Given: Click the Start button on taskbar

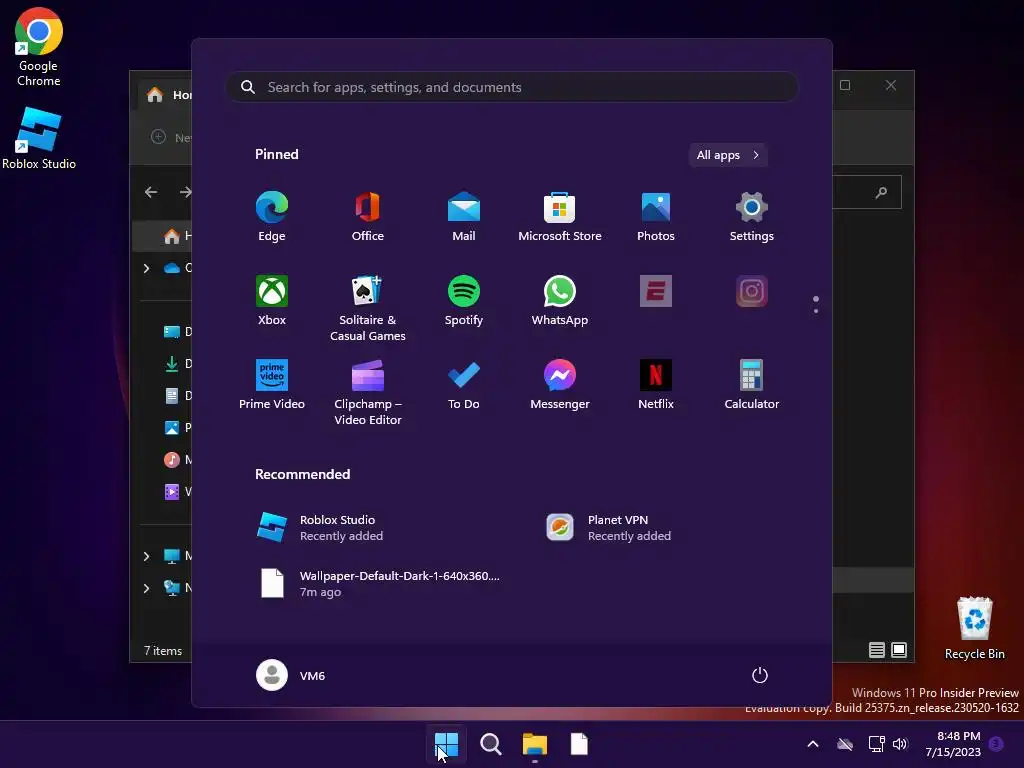Looking at the screenshot, I should (447, 744).
